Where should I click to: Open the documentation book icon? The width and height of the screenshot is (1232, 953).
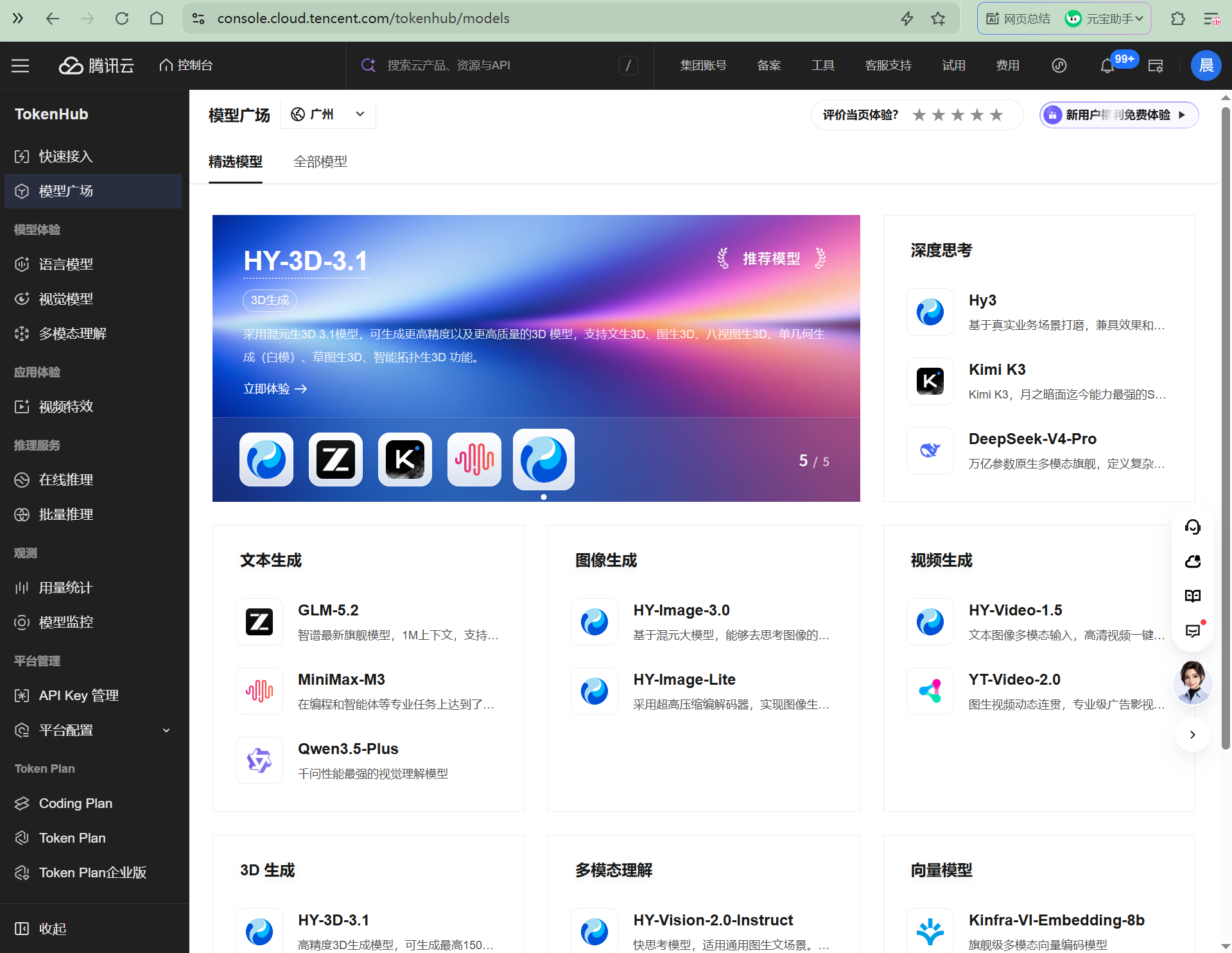click(1193, 596)
